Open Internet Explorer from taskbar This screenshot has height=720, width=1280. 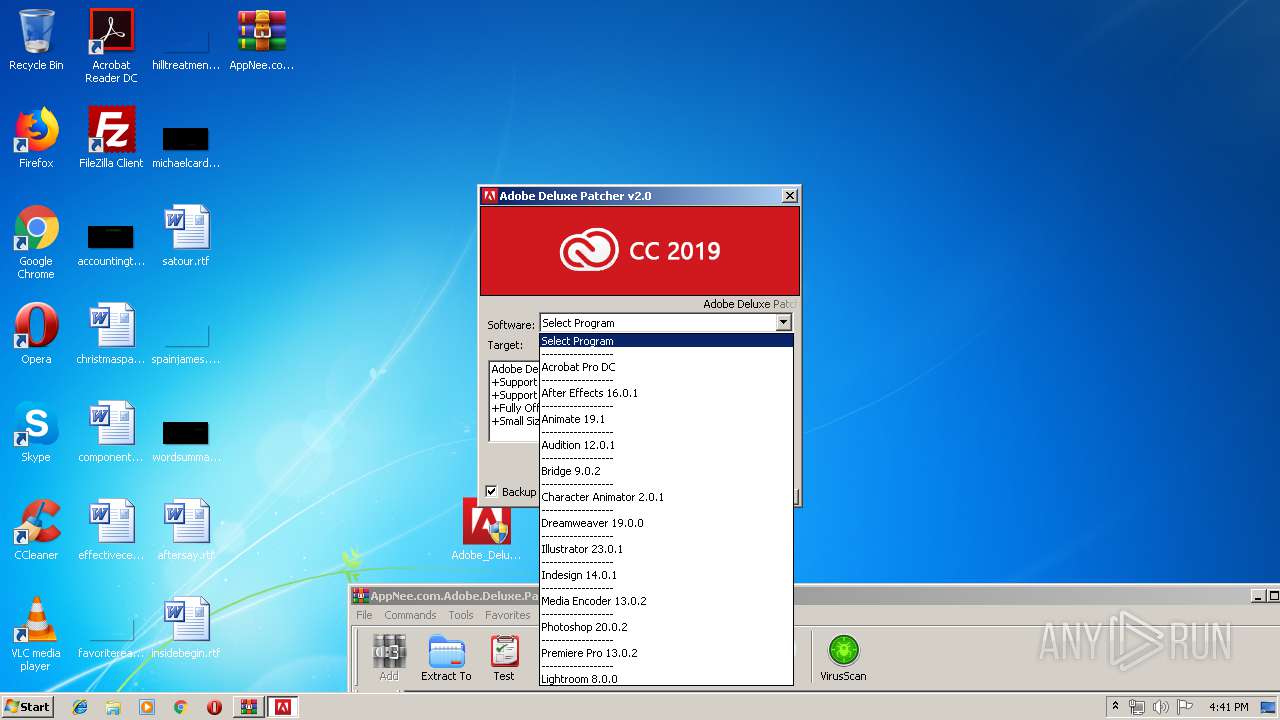click(80, 707)
